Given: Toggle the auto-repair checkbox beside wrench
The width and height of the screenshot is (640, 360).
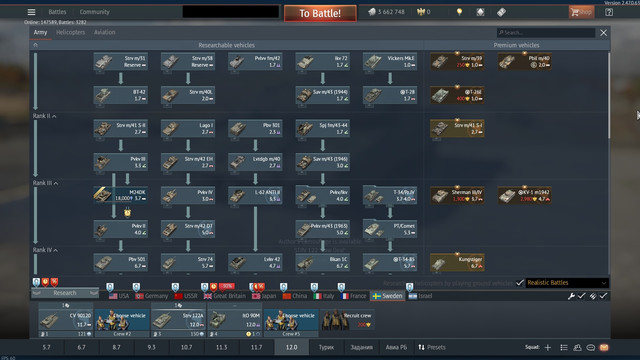Looking at the screenshot, I should click(582, 296).
